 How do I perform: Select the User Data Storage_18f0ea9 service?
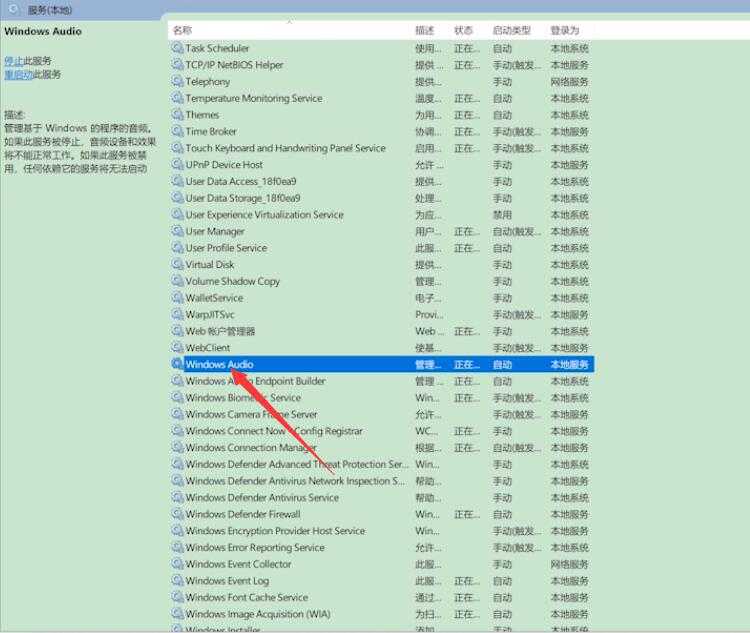pos(383,198)
